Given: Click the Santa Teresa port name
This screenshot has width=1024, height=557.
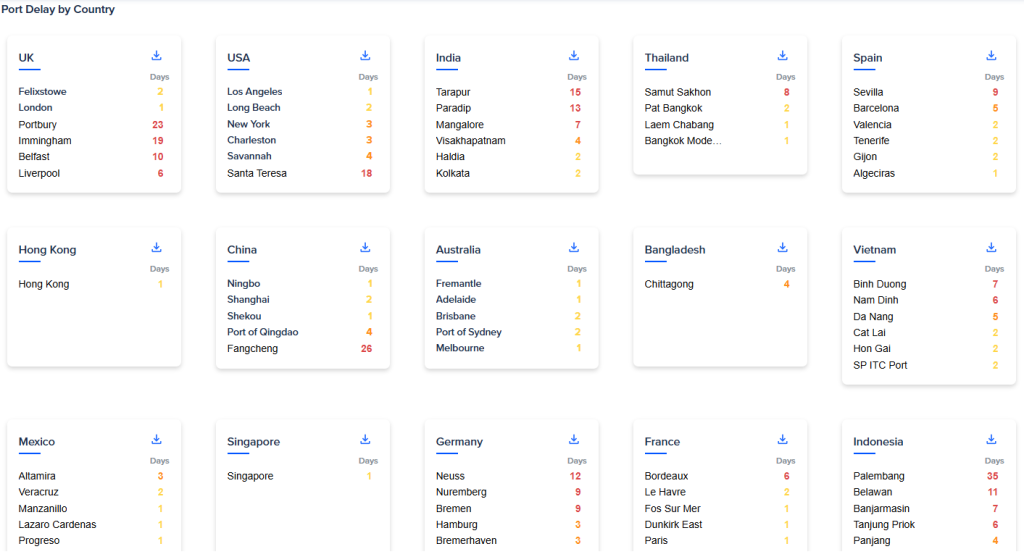Looking at the screenshot, I should tap(256, 174).
